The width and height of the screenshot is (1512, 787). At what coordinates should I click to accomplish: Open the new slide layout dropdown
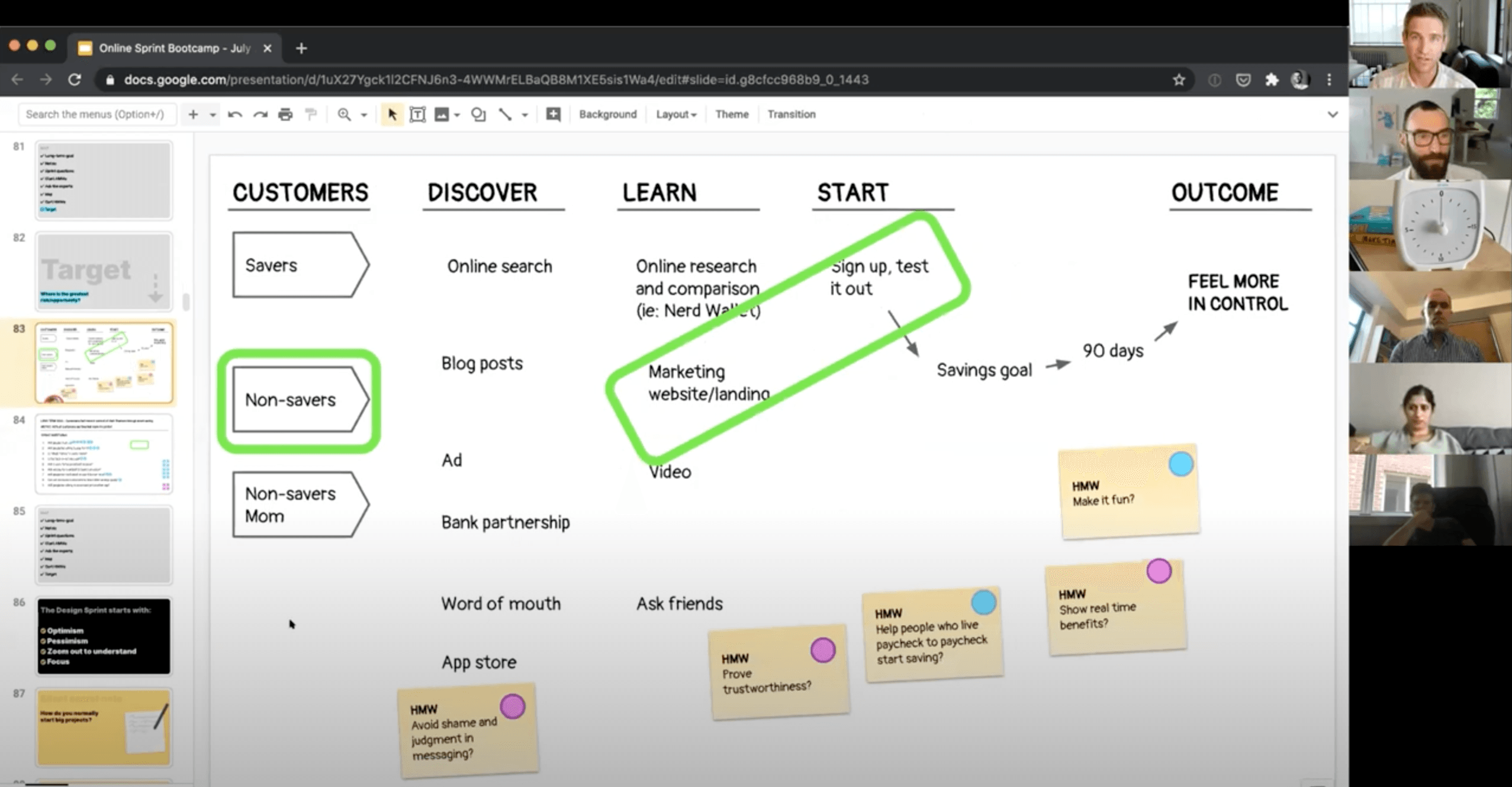tap(214, 114)
